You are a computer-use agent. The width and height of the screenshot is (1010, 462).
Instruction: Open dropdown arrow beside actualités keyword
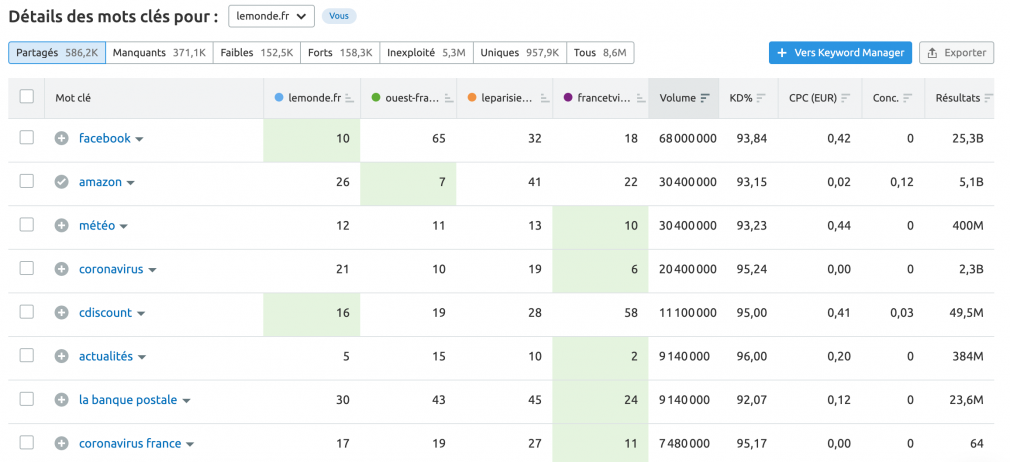(x=142, y=358)
